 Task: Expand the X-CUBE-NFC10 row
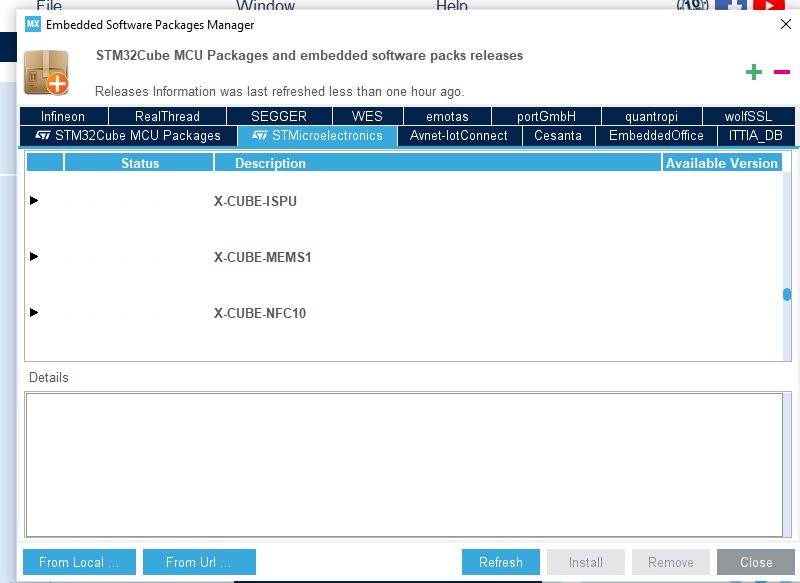pos(34,312)
